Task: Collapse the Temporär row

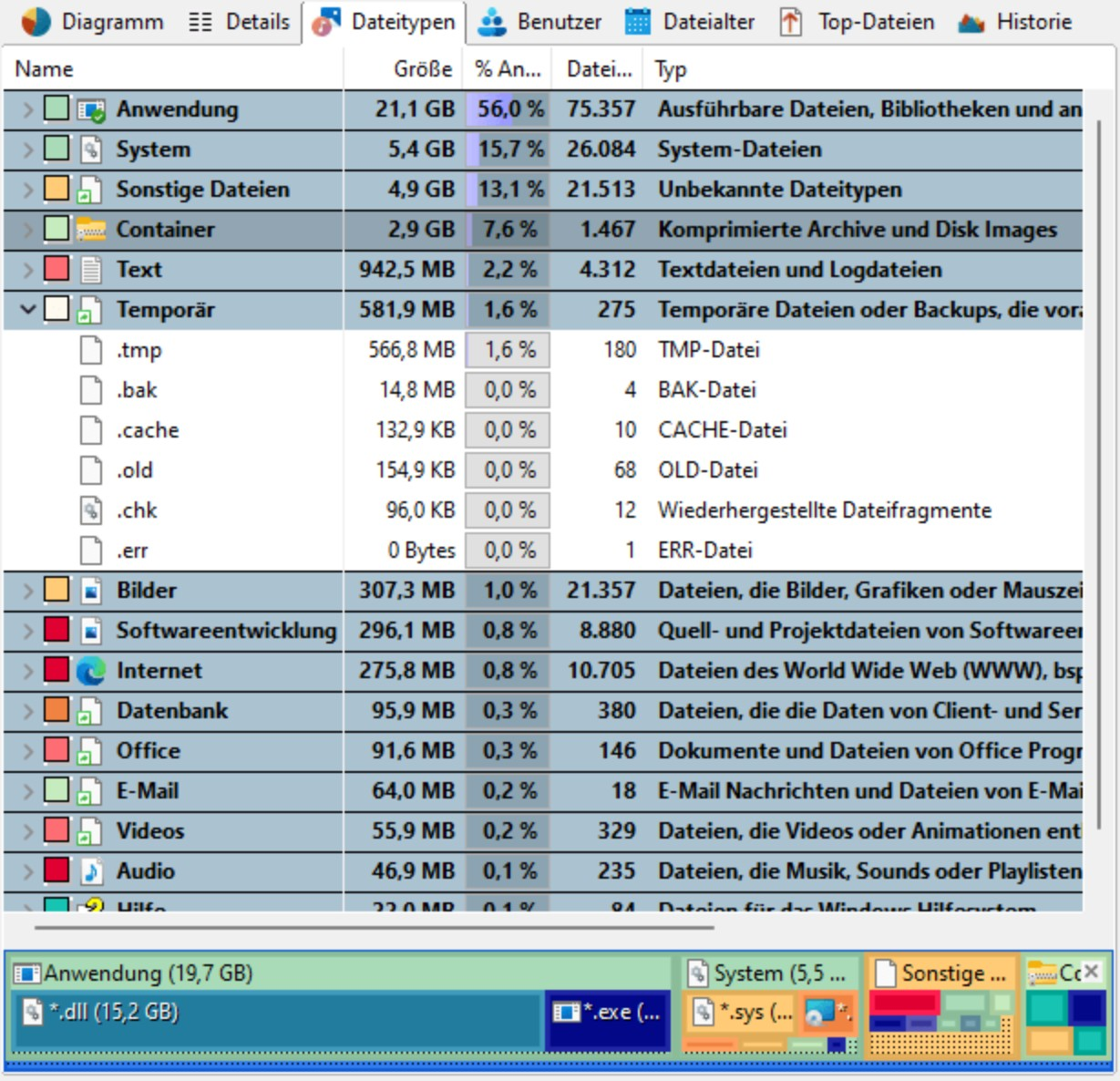Action: tap(28, 310)
